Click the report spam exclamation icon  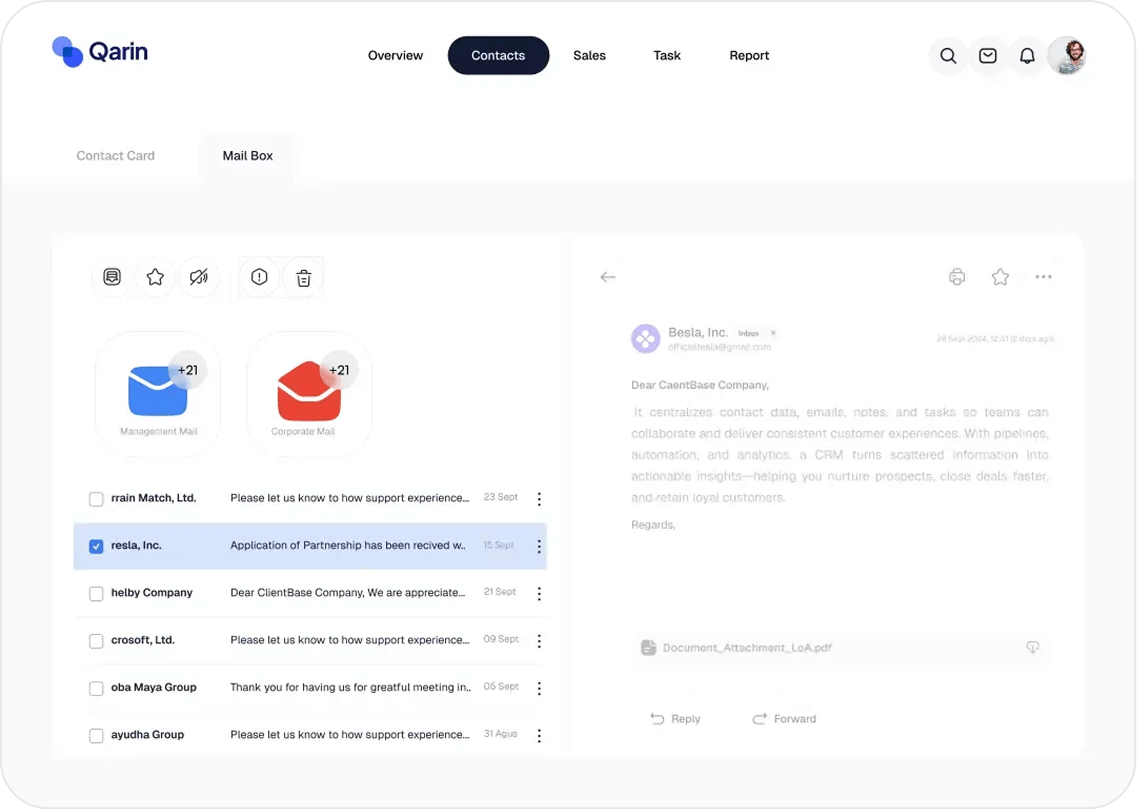260,277
